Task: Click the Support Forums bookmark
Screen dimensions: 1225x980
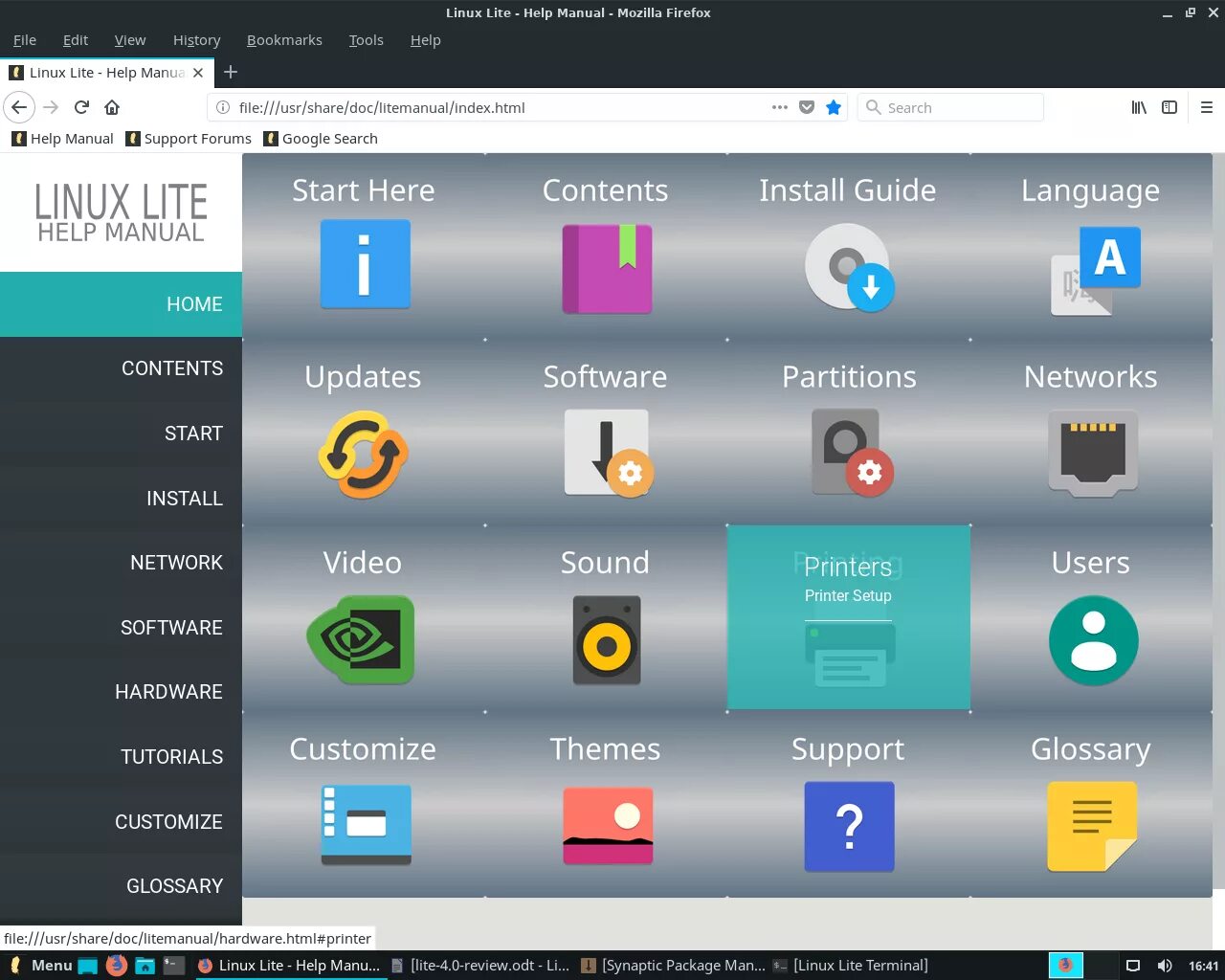Action: coord(189,139)
